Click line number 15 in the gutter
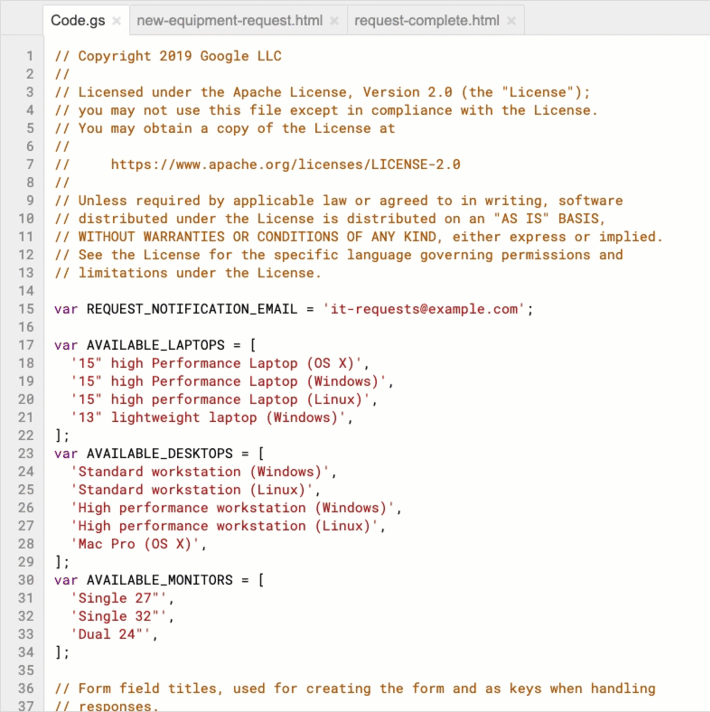The height and width of the screenshot is (712, 710). pyautogui.click(x=29, y=309)
